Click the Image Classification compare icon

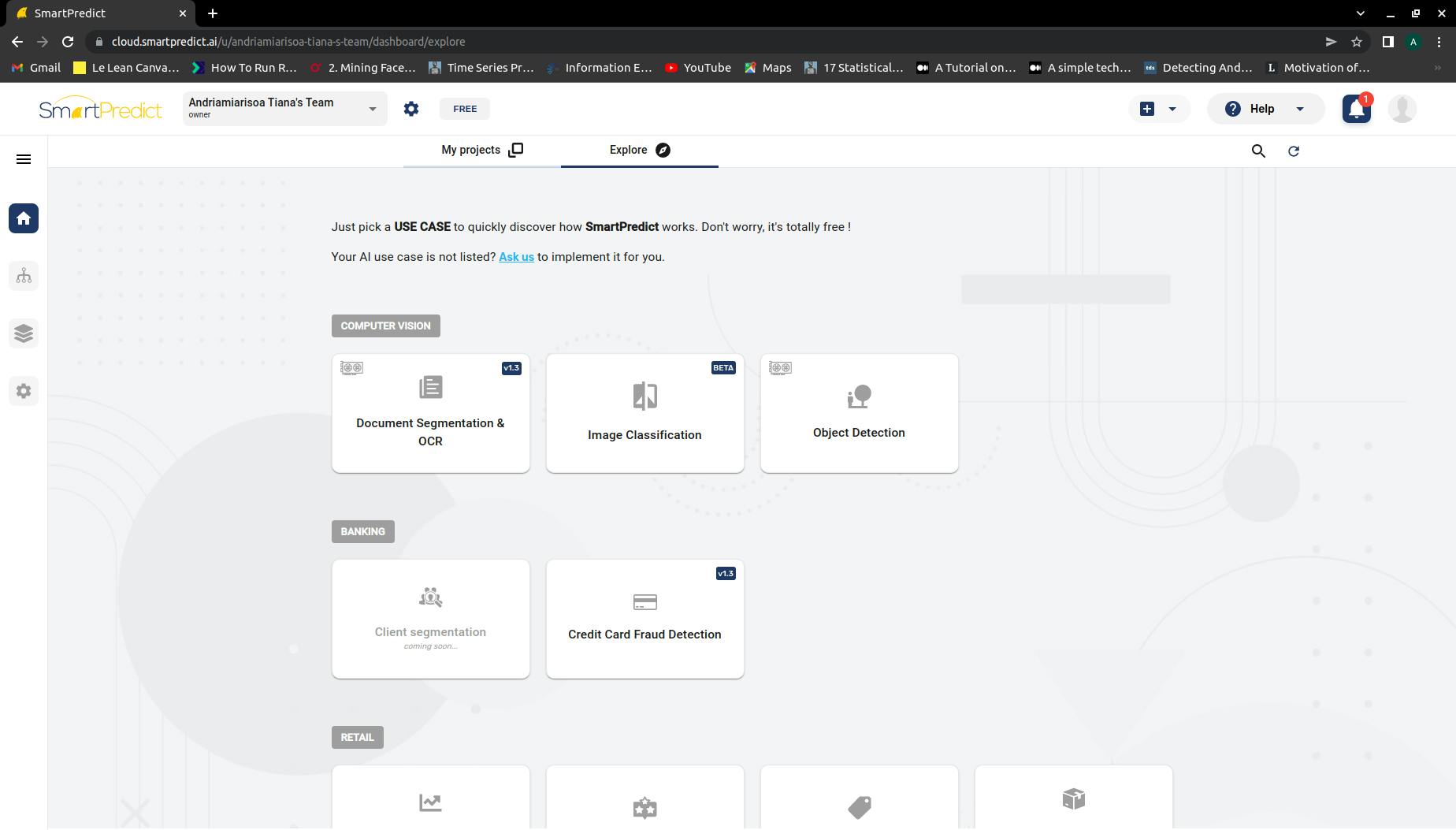click(644, 396)
